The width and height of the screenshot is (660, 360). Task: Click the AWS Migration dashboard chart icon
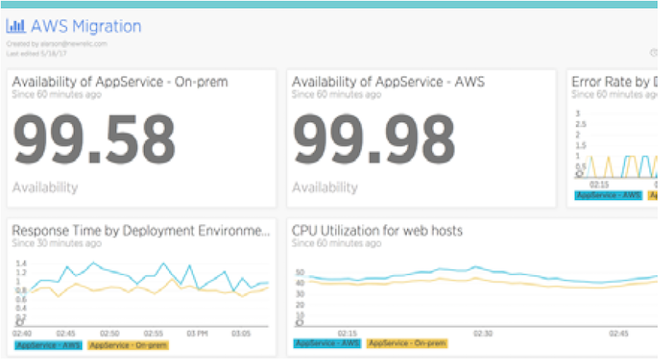coord(16,26)
